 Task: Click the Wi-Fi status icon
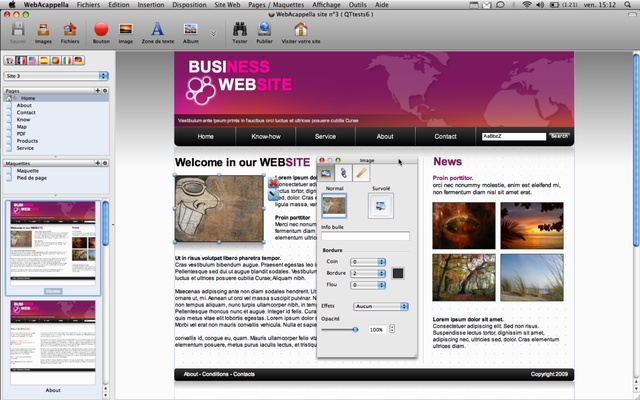(527, 5)
